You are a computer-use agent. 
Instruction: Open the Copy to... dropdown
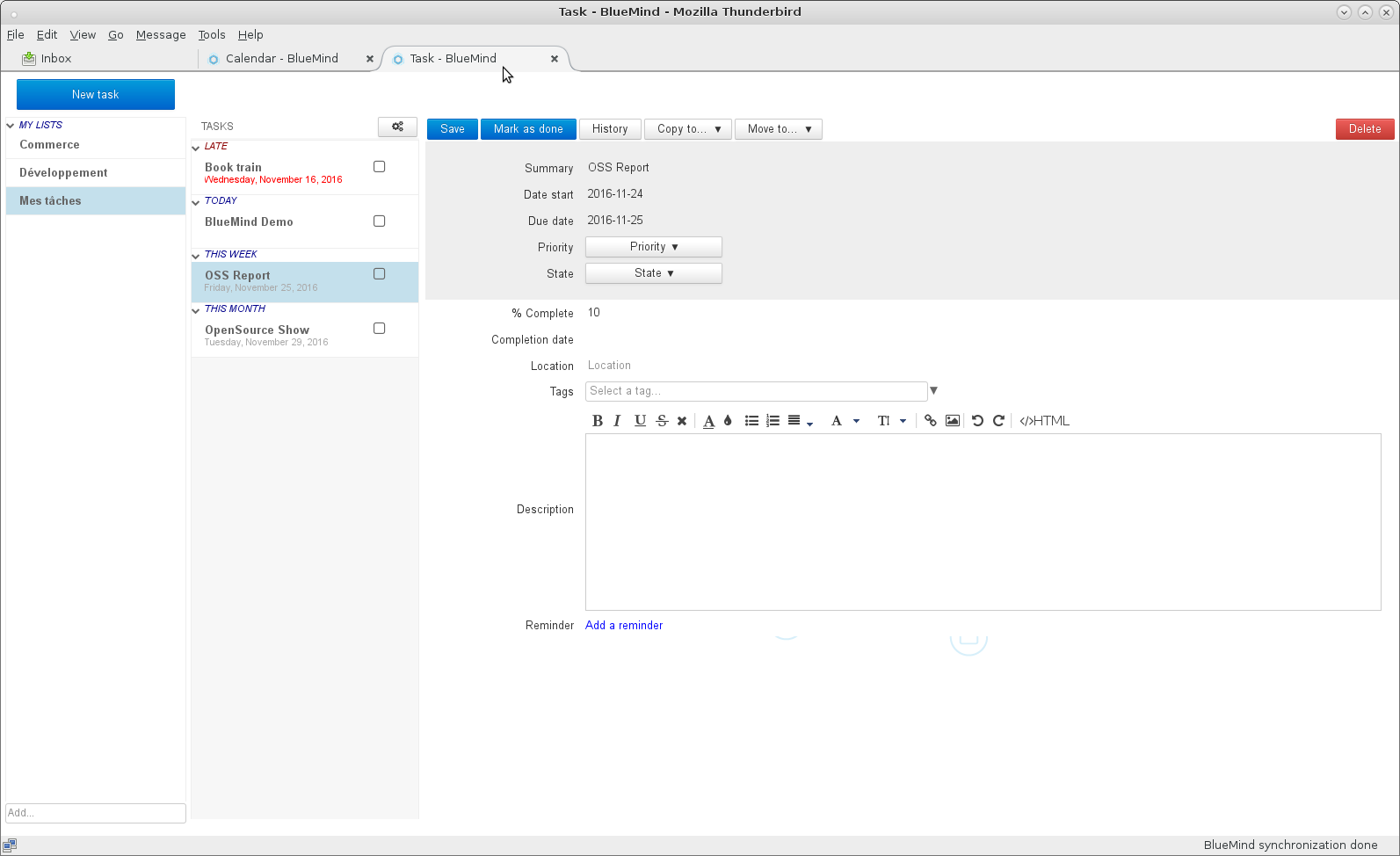pos(688,129)
